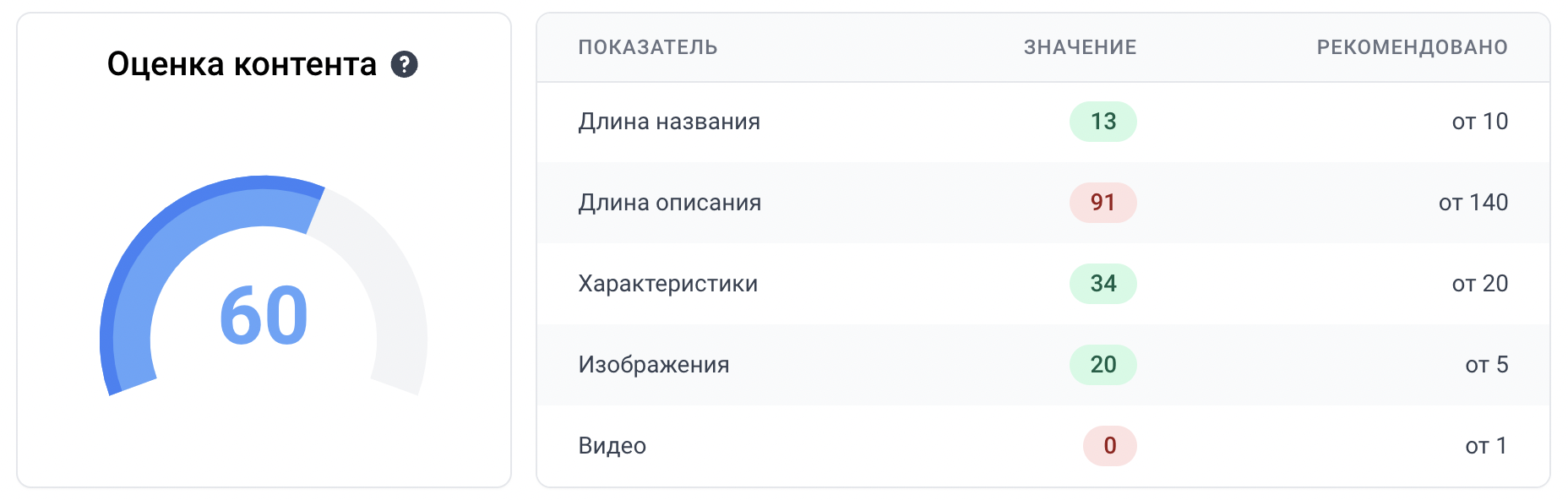The image size is (1568, 500).
Task: Select the Видео row label
Action: [612, 446]
